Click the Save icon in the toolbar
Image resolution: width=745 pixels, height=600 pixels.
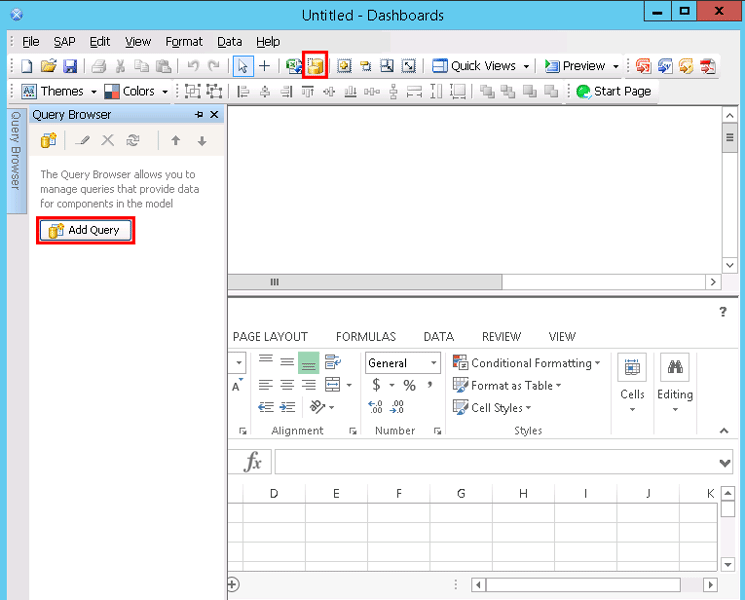[70, 66]
